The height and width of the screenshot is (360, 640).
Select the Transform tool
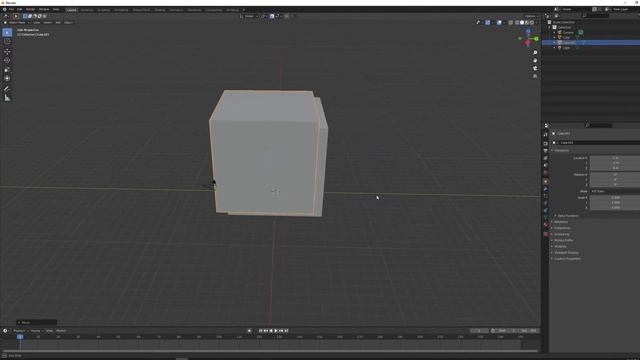[x=7, y=78]
